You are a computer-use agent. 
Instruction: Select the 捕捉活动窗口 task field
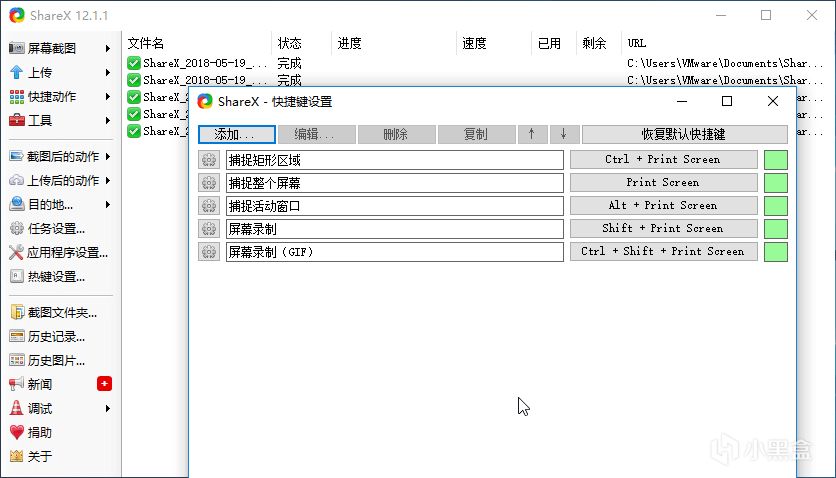(x=395, y=206)
